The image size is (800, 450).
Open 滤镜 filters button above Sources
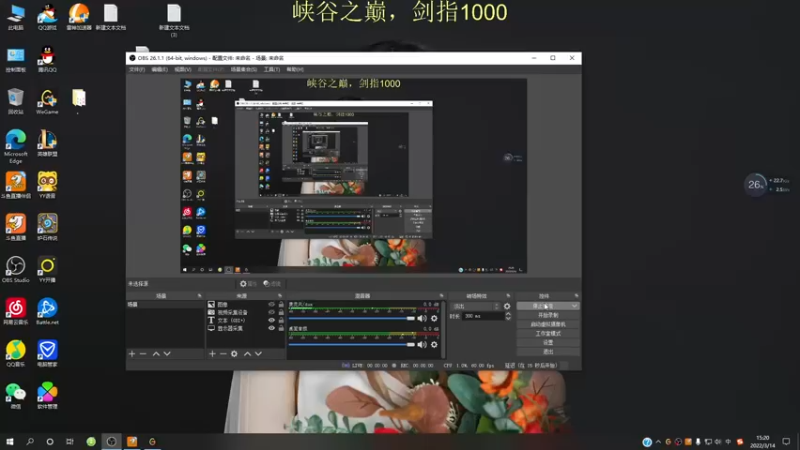[272, 284]
